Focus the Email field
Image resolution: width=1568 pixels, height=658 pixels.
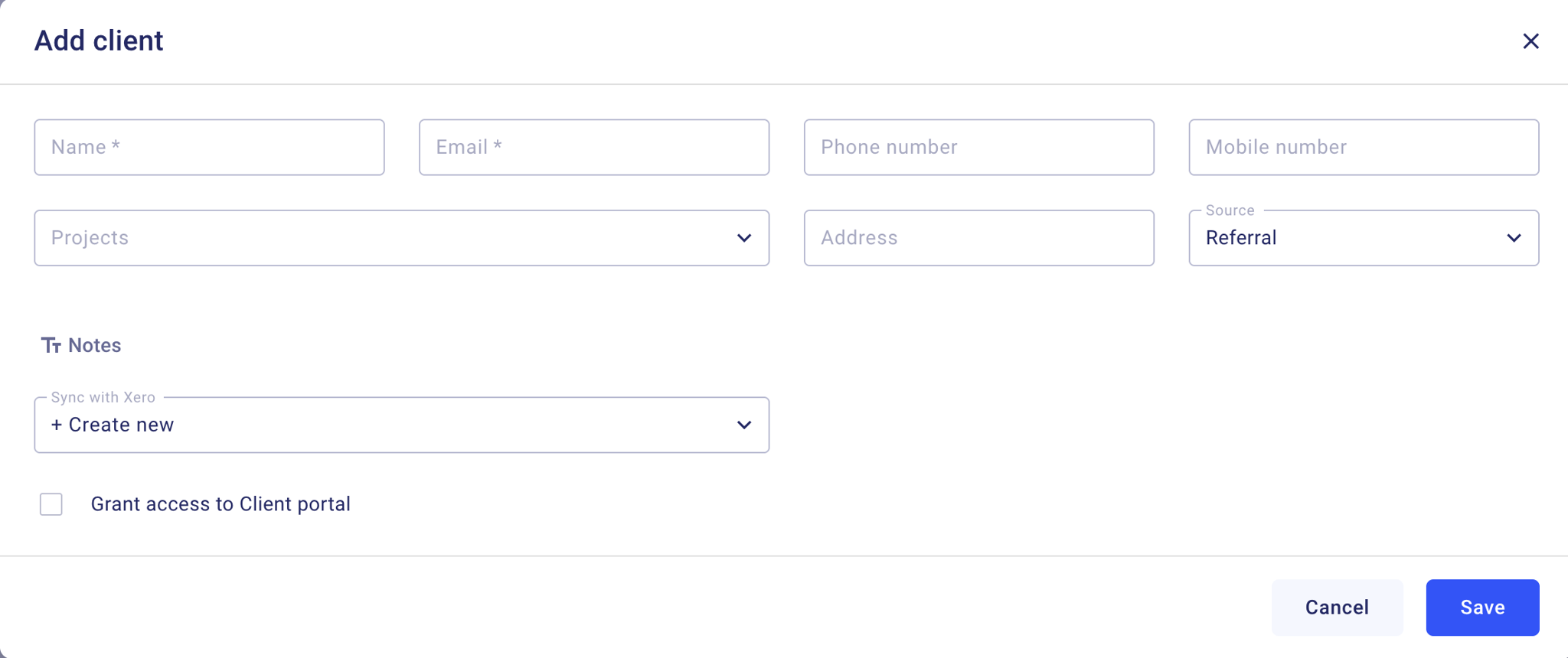(x=594, y=147)
